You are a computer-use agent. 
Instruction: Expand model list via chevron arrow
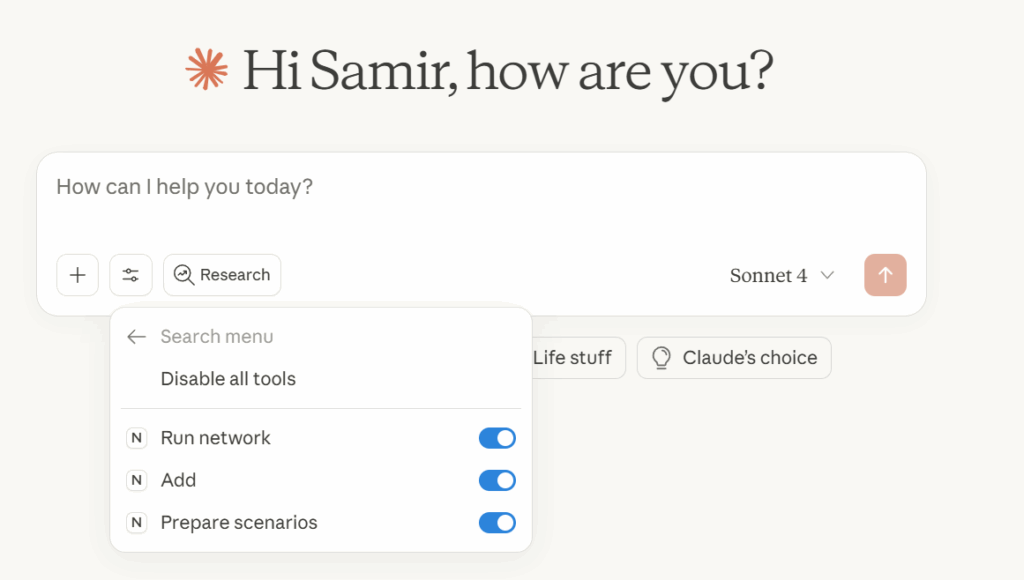click(827, 276)
